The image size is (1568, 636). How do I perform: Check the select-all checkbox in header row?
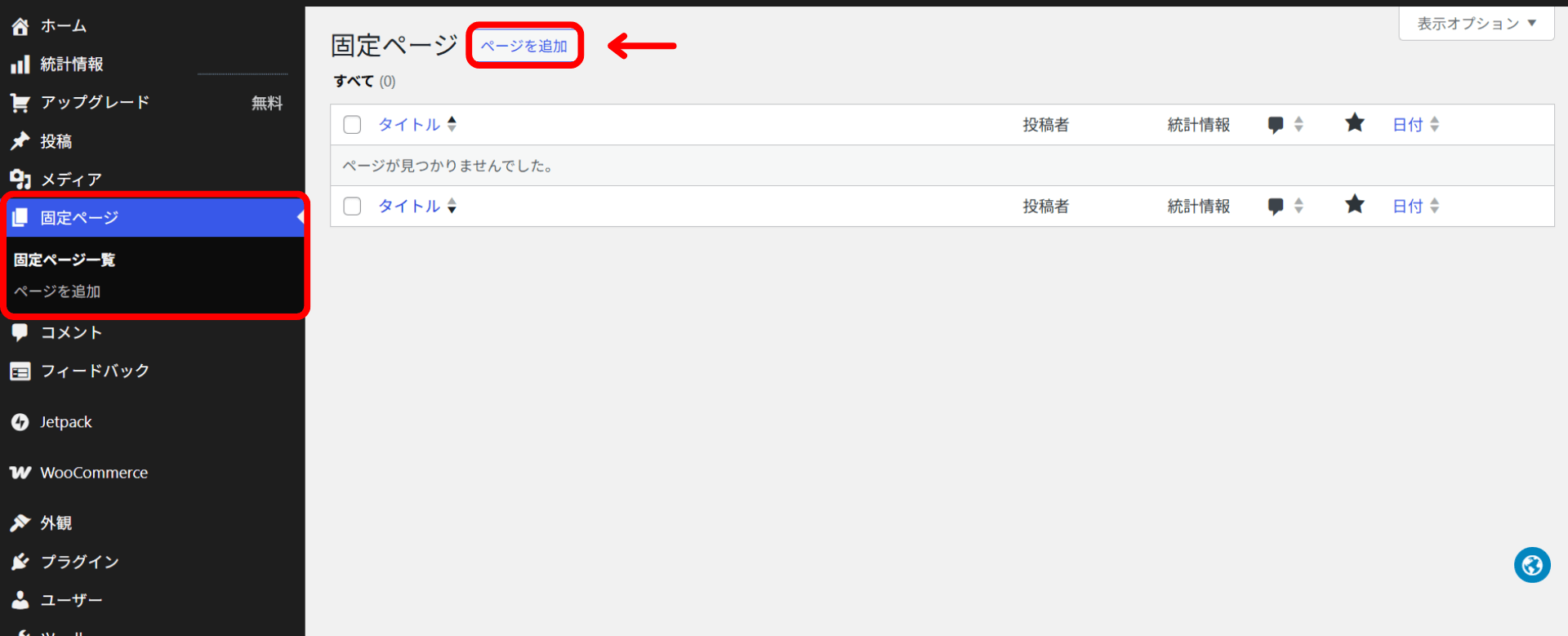click(352, 125)
